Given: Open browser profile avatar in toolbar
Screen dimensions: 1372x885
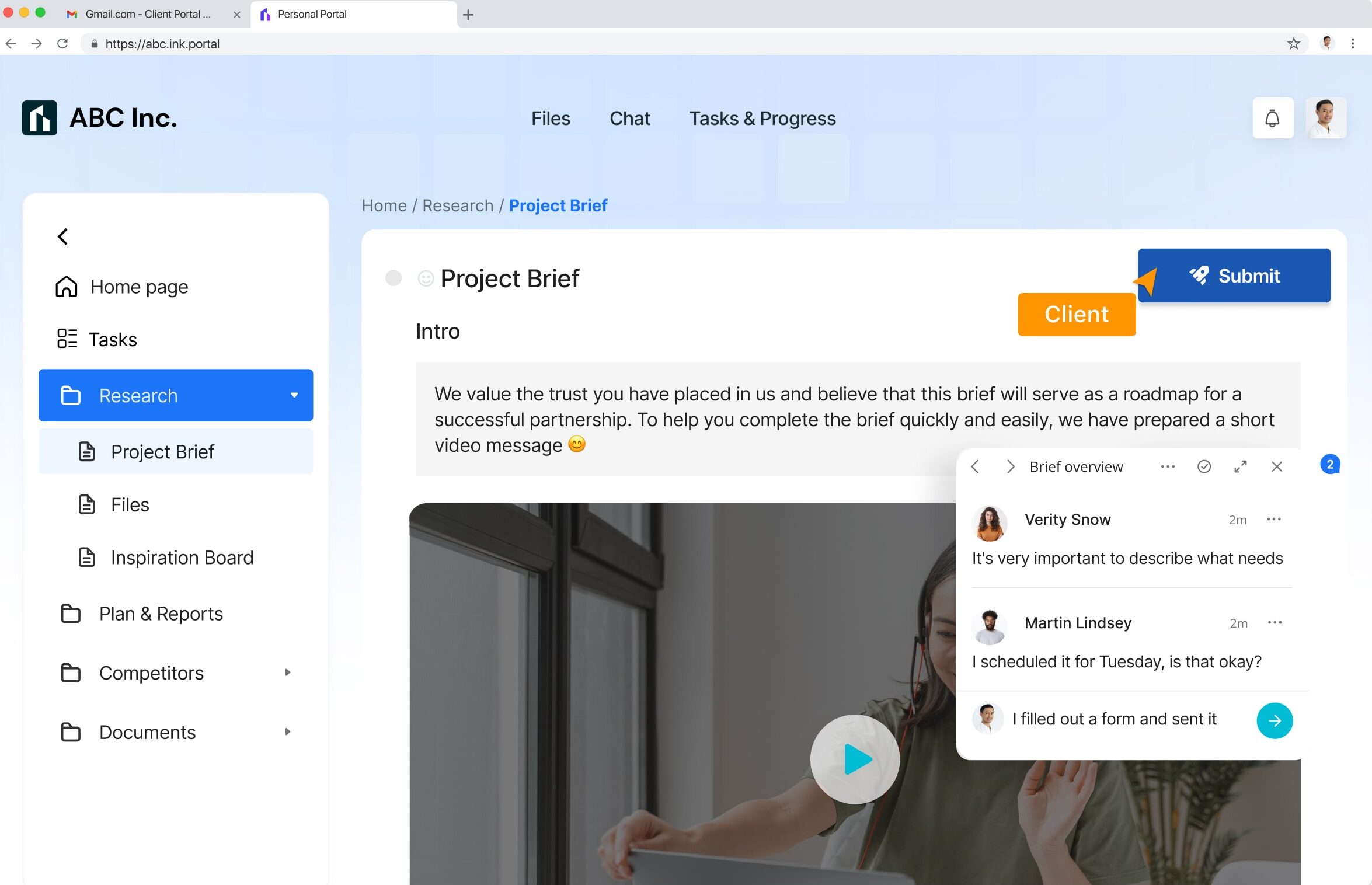Looking at the screenshot, I should click(1327, 43).
